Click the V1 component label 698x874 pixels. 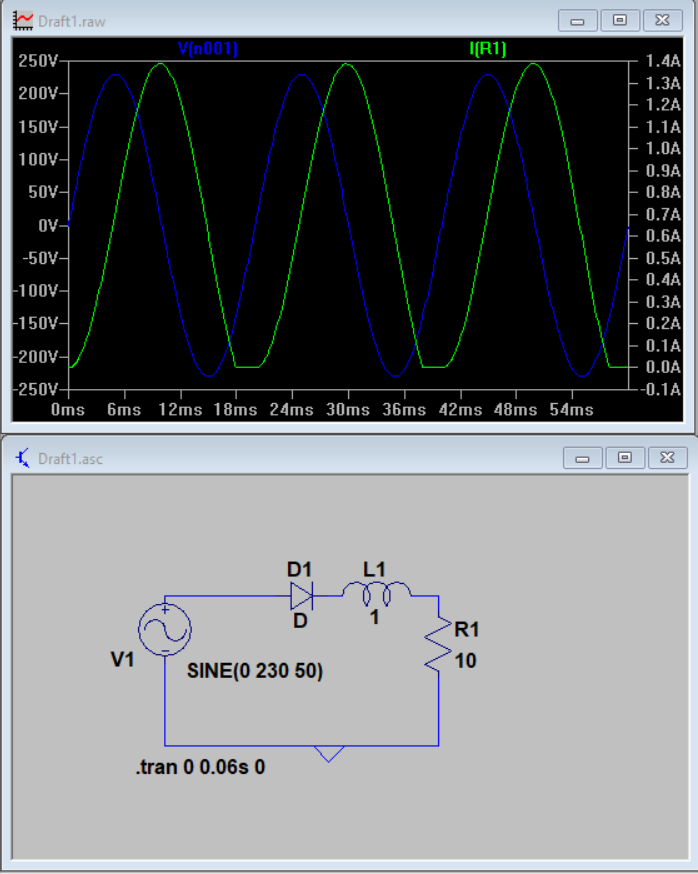[x=123, y=659]
